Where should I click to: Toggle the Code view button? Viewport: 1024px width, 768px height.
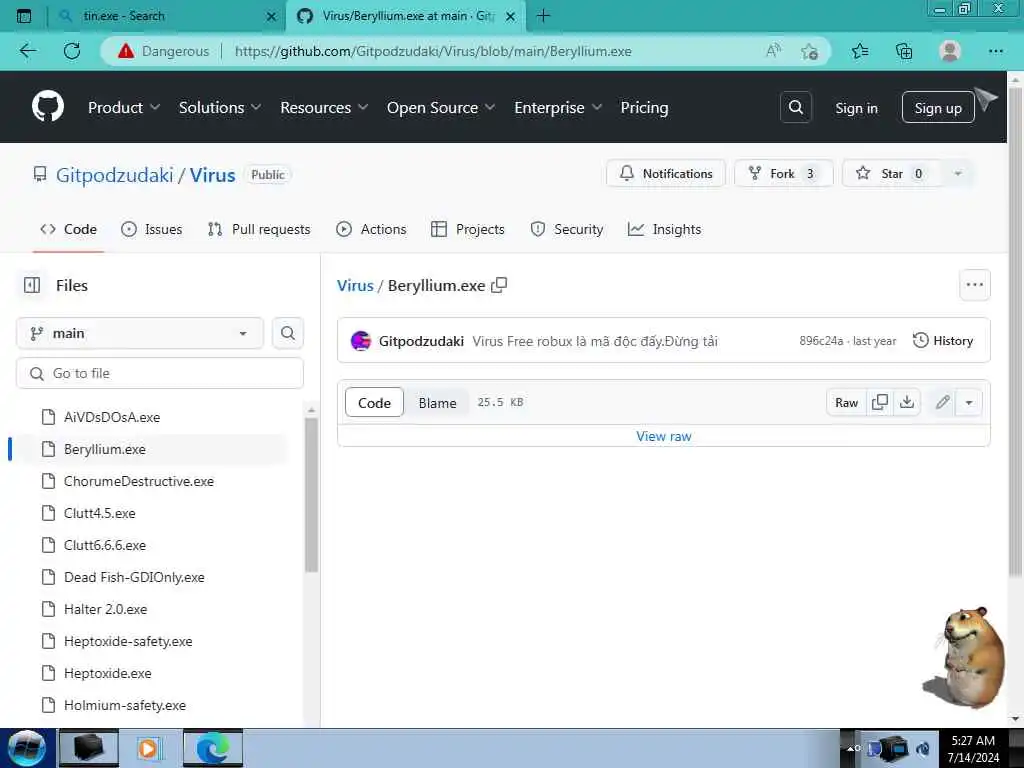click(374, 403)
